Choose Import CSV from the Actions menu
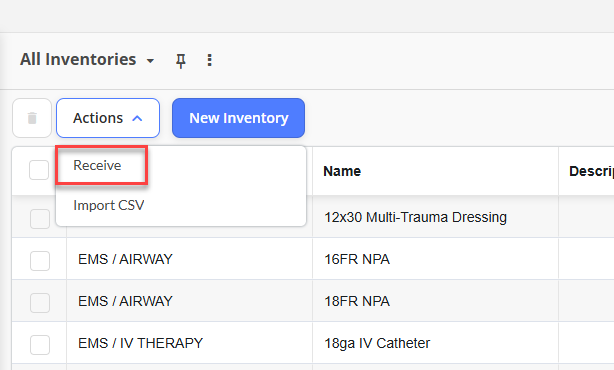Image resolution: width=614 pixels, height=370 pixels. click(109, 205)
